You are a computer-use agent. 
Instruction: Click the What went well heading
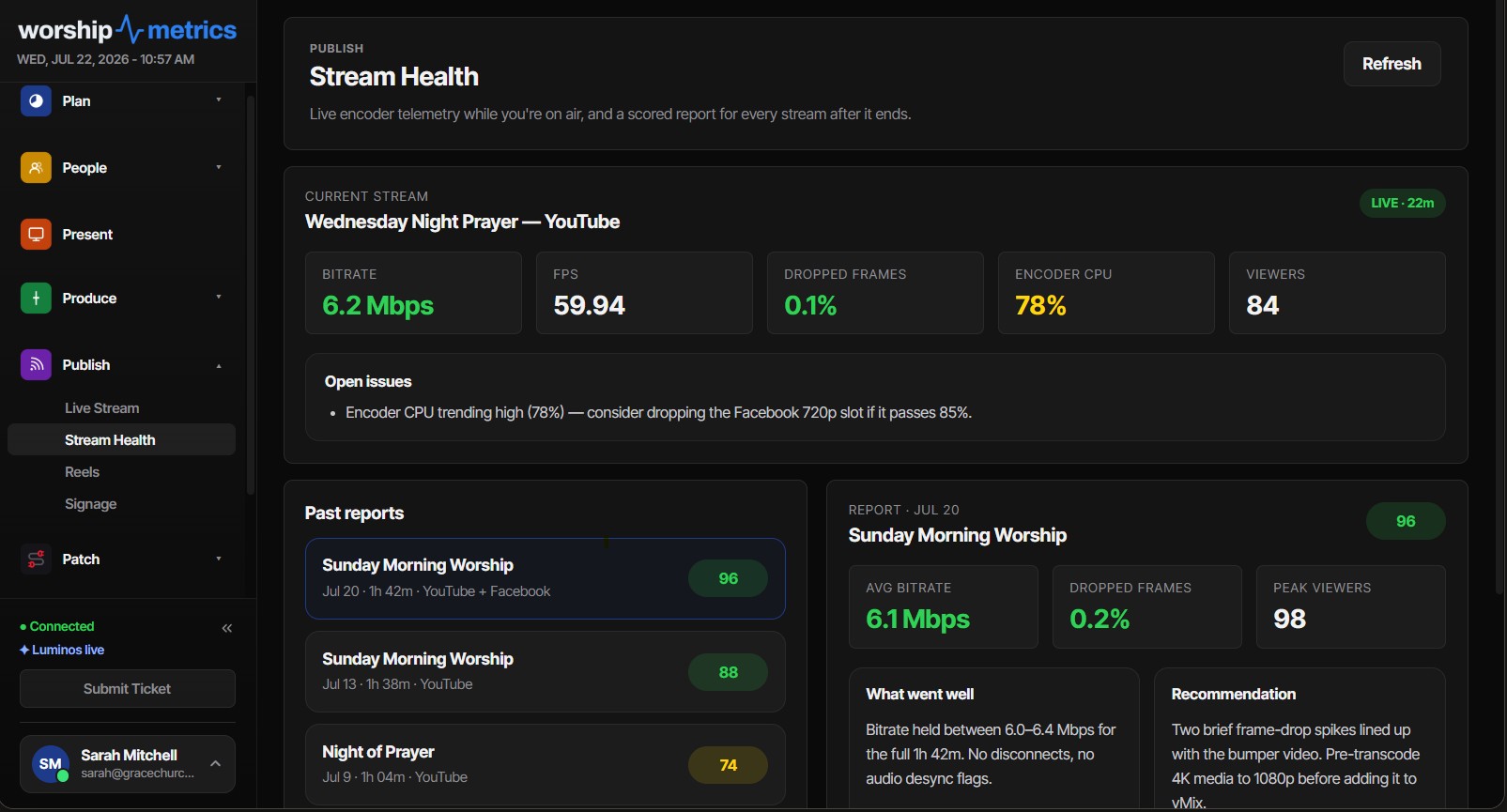coord(919,695)
